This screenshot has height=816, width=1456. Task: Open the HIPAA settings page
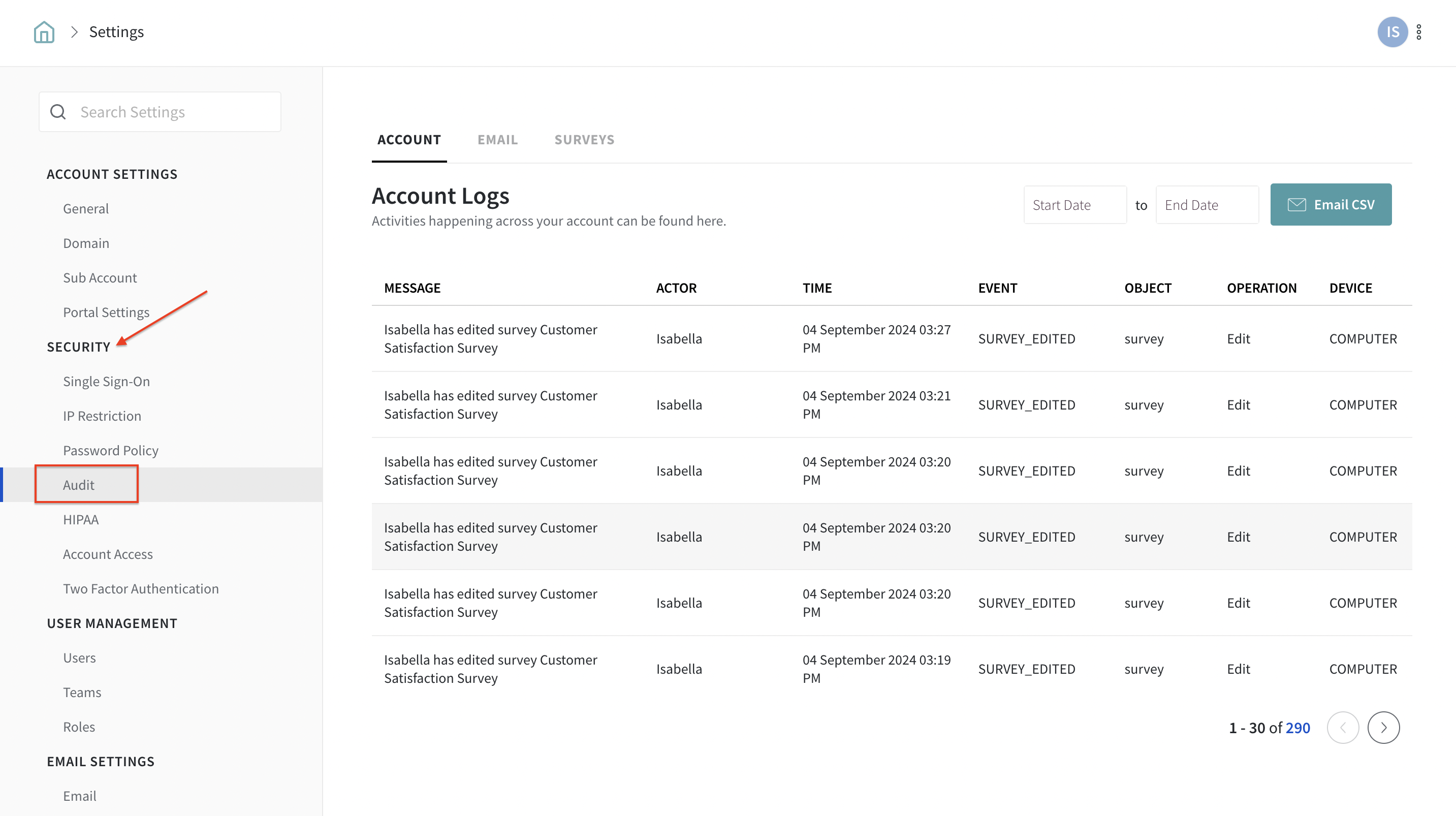(81, 520)
